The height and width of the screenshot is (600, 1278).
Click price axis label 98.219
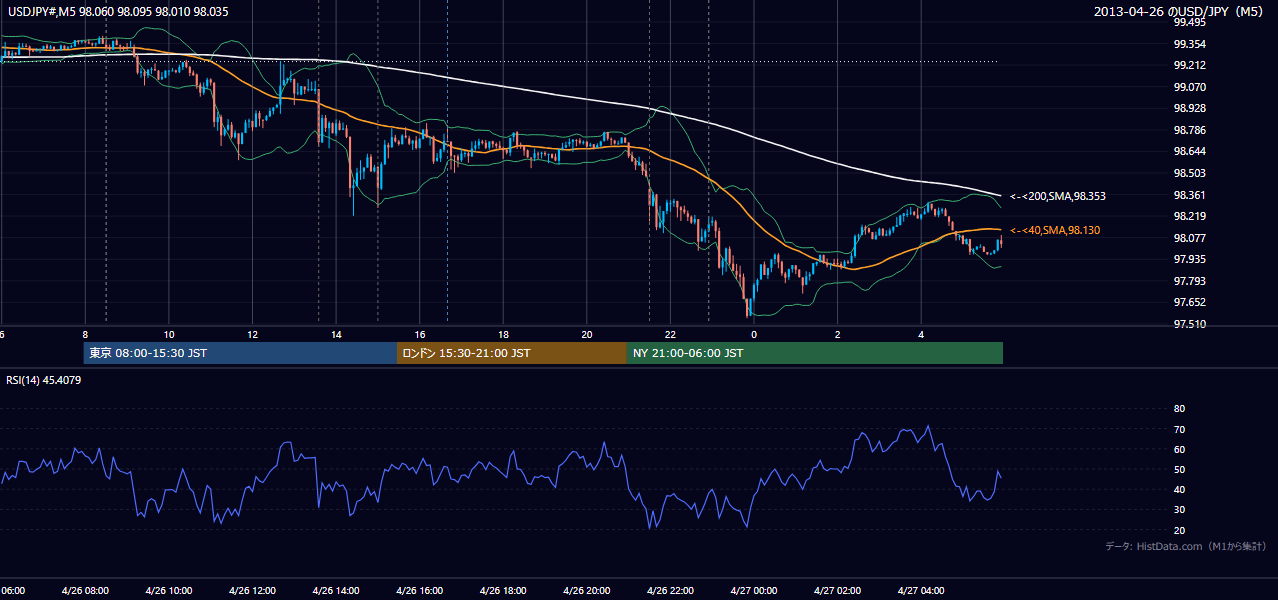click(1189, 216)
